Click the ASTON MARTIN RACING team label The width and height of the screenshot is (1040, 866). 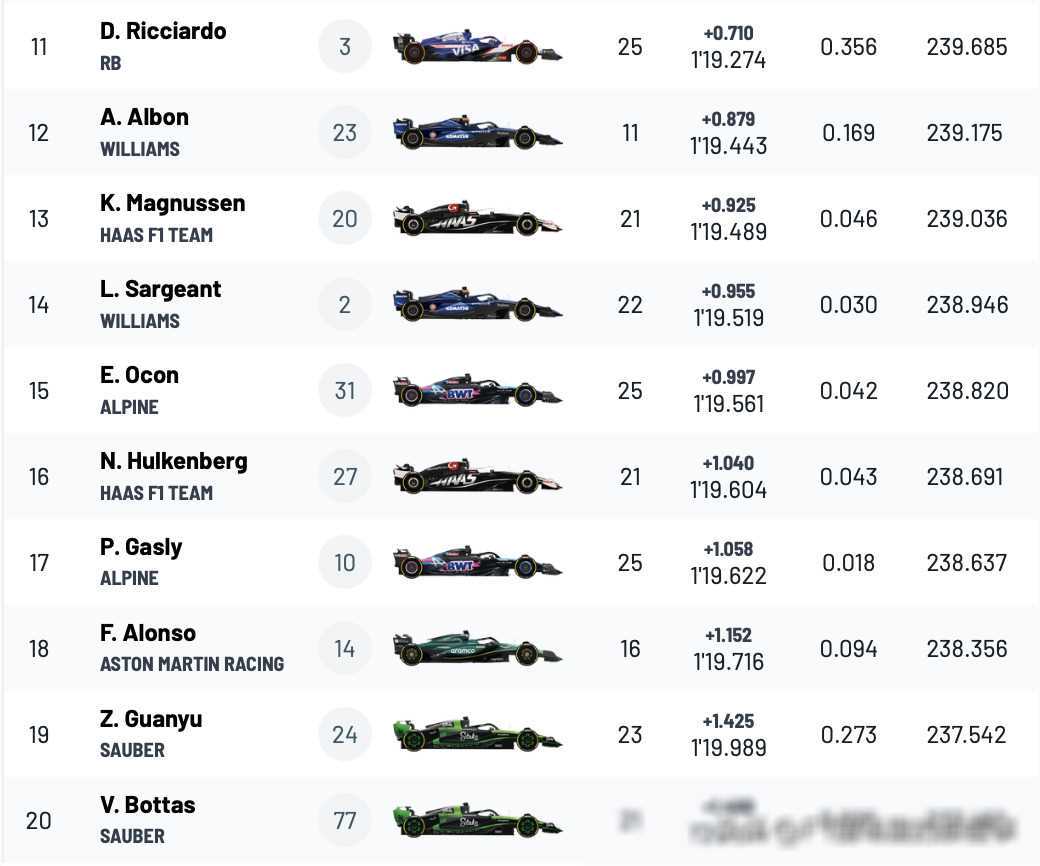click(x=192, y=664)
